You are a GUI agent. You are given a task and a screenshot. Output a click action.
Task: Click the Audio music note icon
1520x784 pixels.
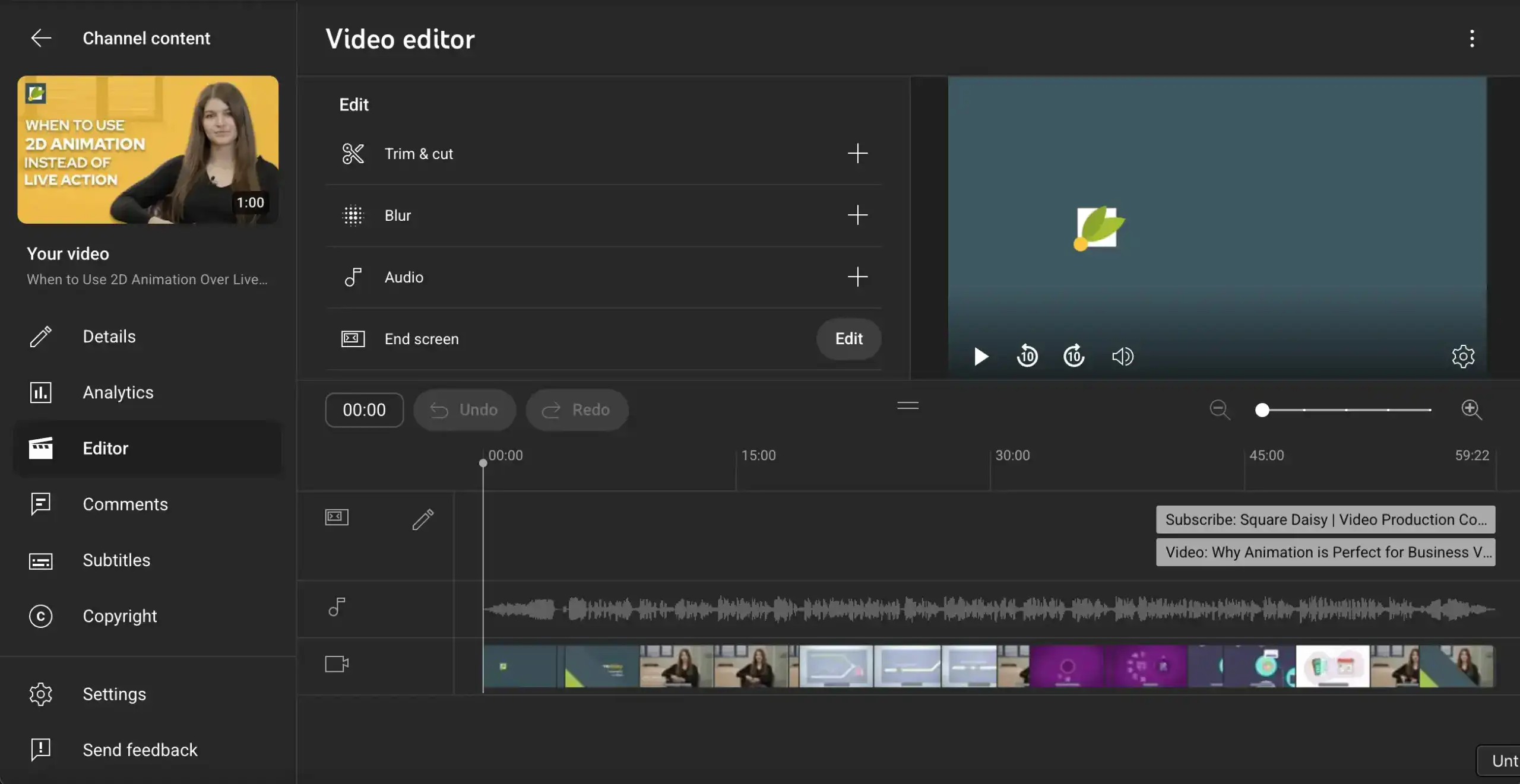click(x=353, y=277)
